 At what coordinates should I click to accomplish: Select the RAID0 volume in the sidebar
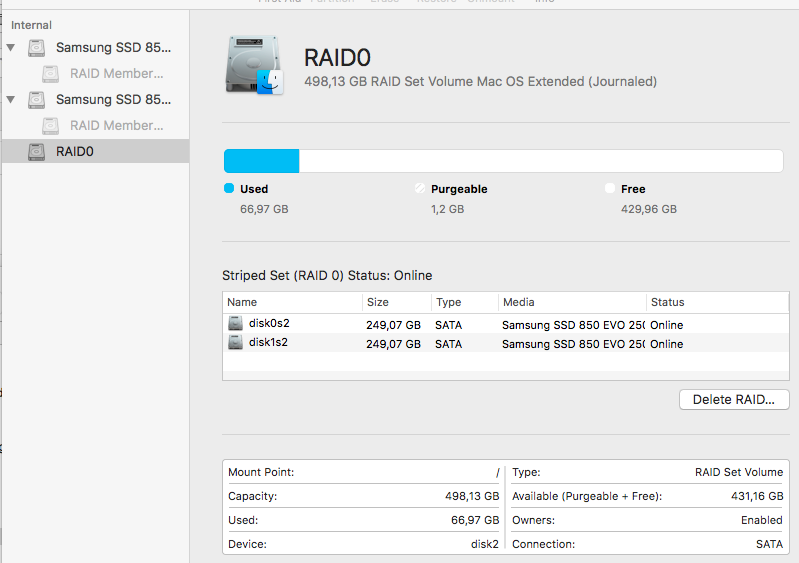pyautogui.click(x=95, y=151)
